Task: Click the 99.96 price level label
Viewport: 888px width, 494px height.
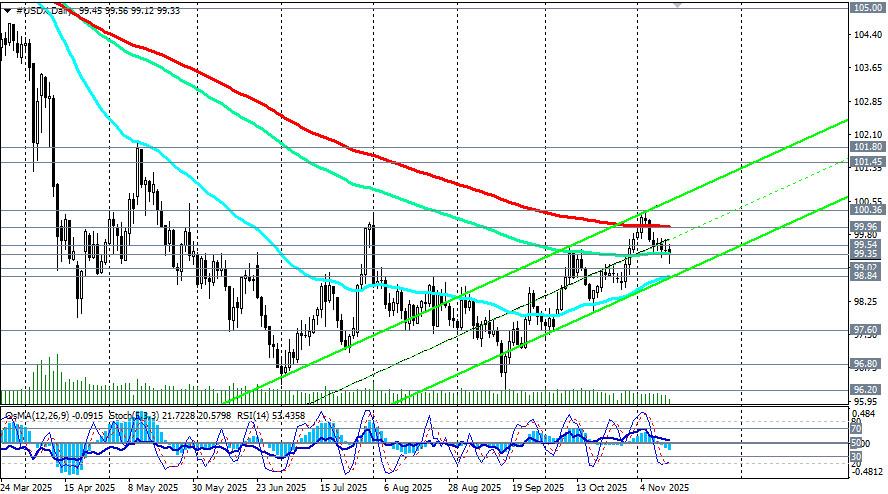Action: point(866,227)
